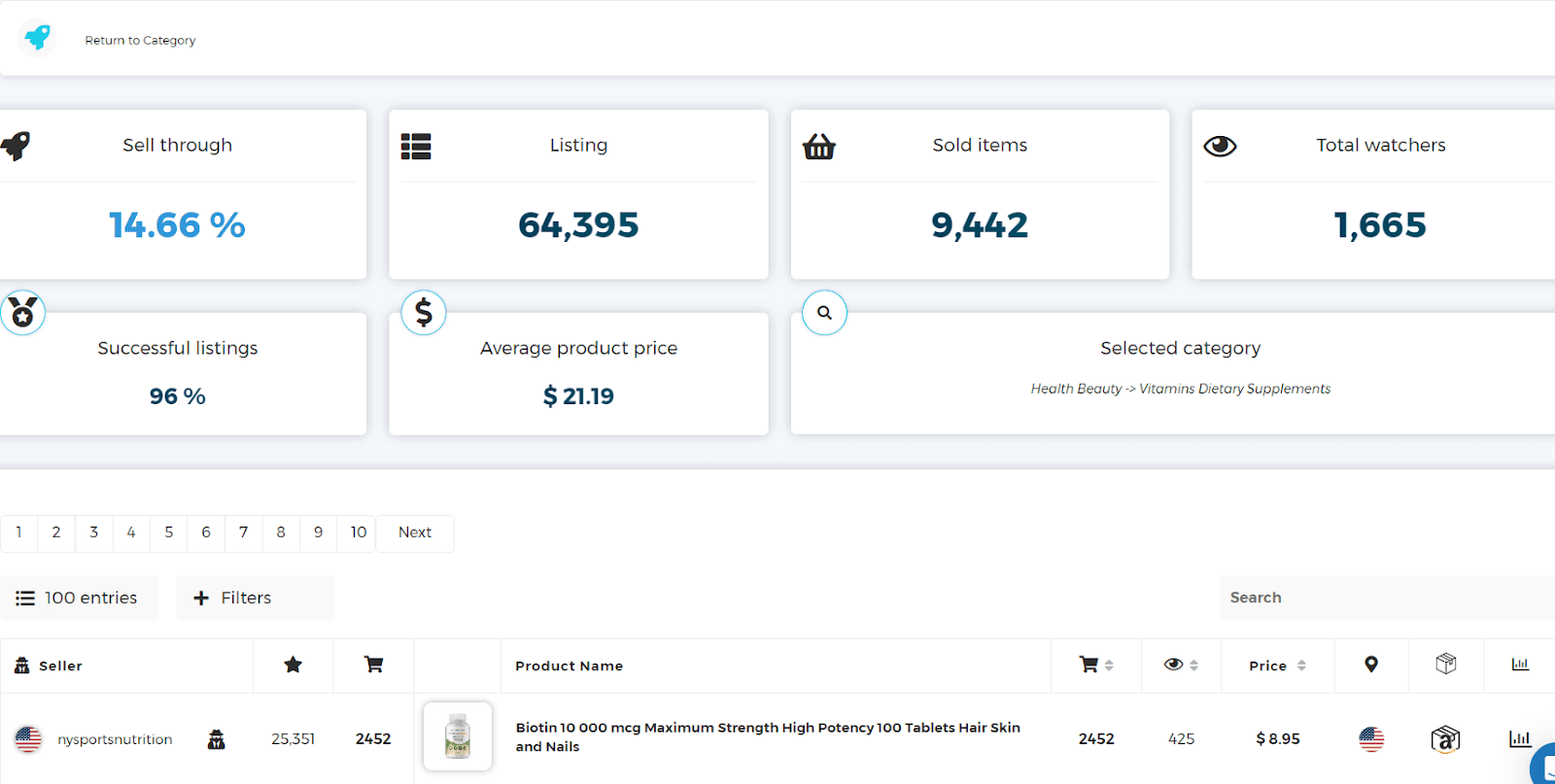Image resolution: width=1555 pixels, height=784 pixels.
Task: Click the rocket logo icon
Action: (x=37, y=38)
